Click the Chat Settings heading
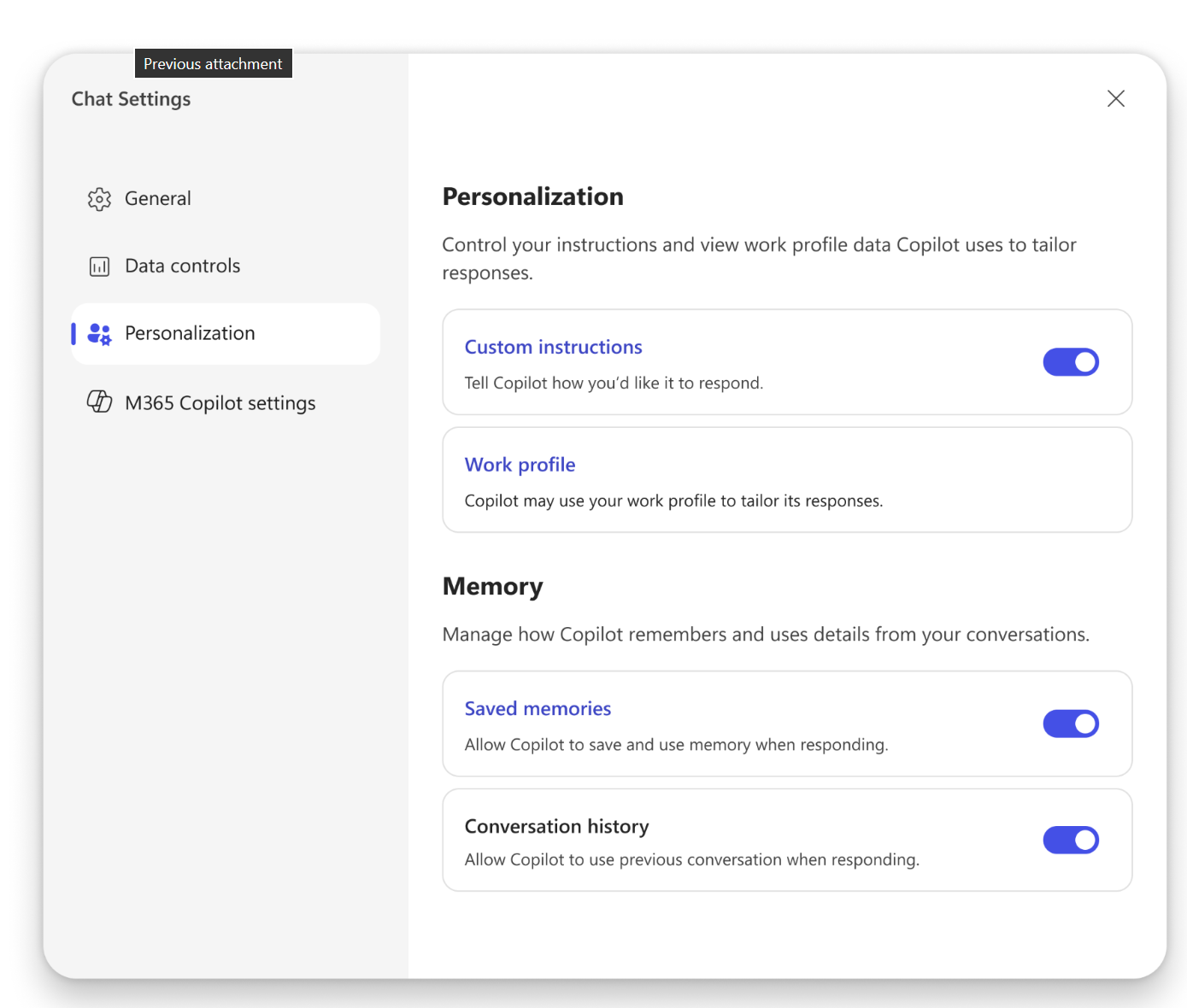Viewport: 1187px width, 1008px height. point(131,99)
